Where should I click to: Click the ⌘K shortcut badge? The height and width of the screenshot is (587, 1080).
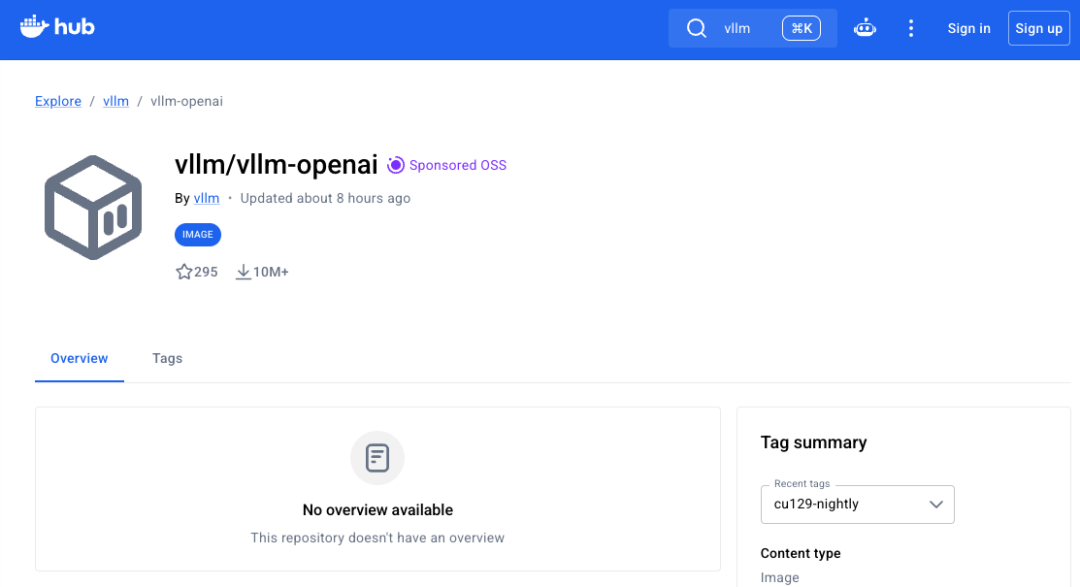pos(801,28)
